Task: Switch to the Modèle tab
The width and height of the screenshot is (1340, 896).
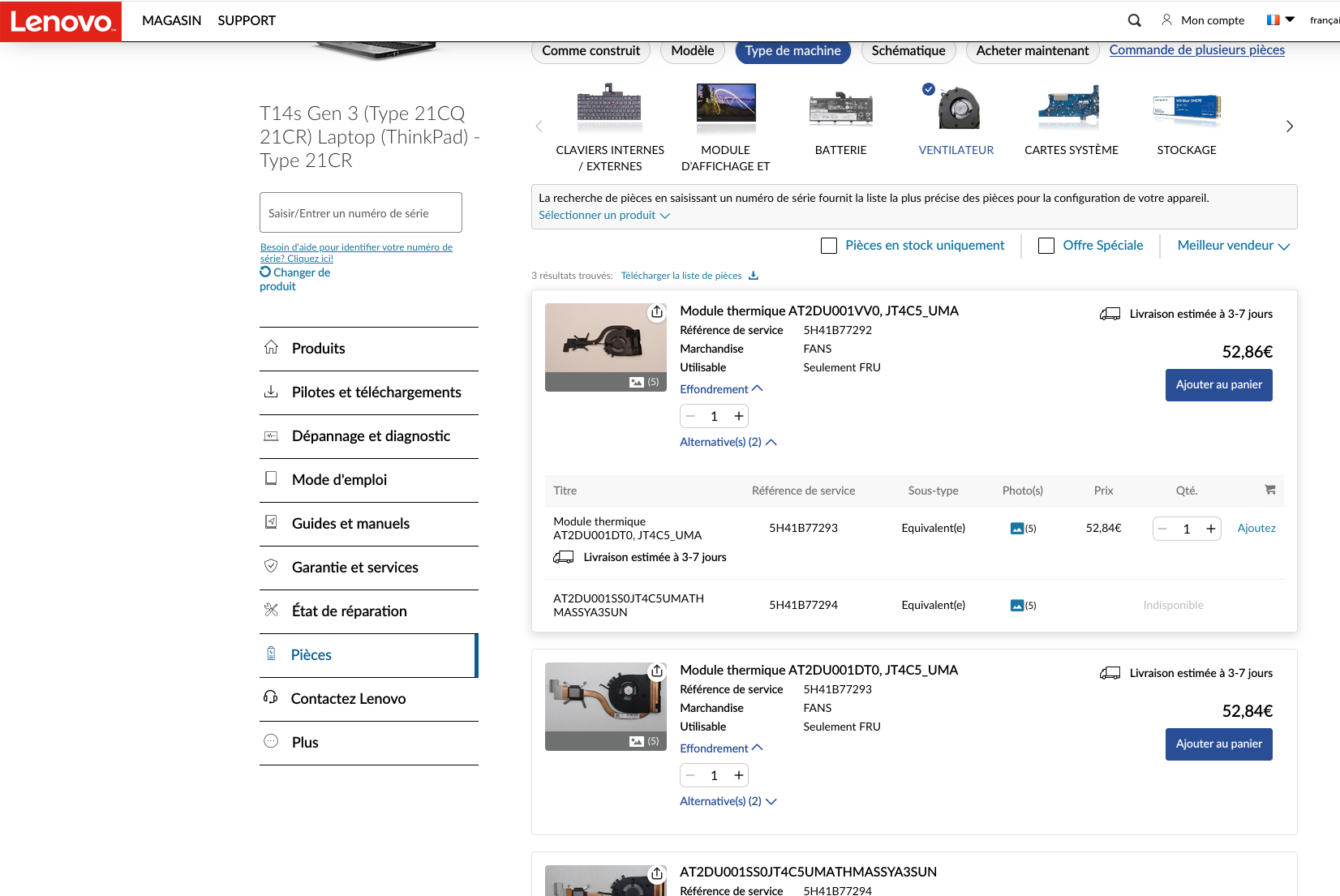Action: [693, 51]
